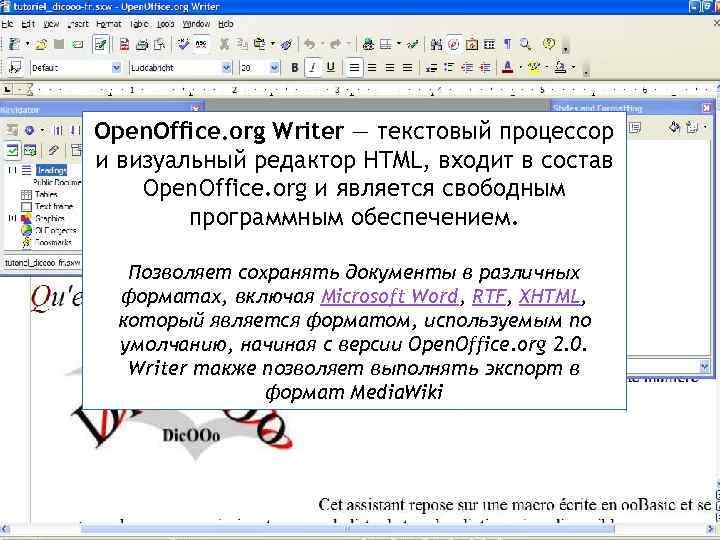Click the Gallery icon
The height and width of the screenshot is (540, 720).
472,45
